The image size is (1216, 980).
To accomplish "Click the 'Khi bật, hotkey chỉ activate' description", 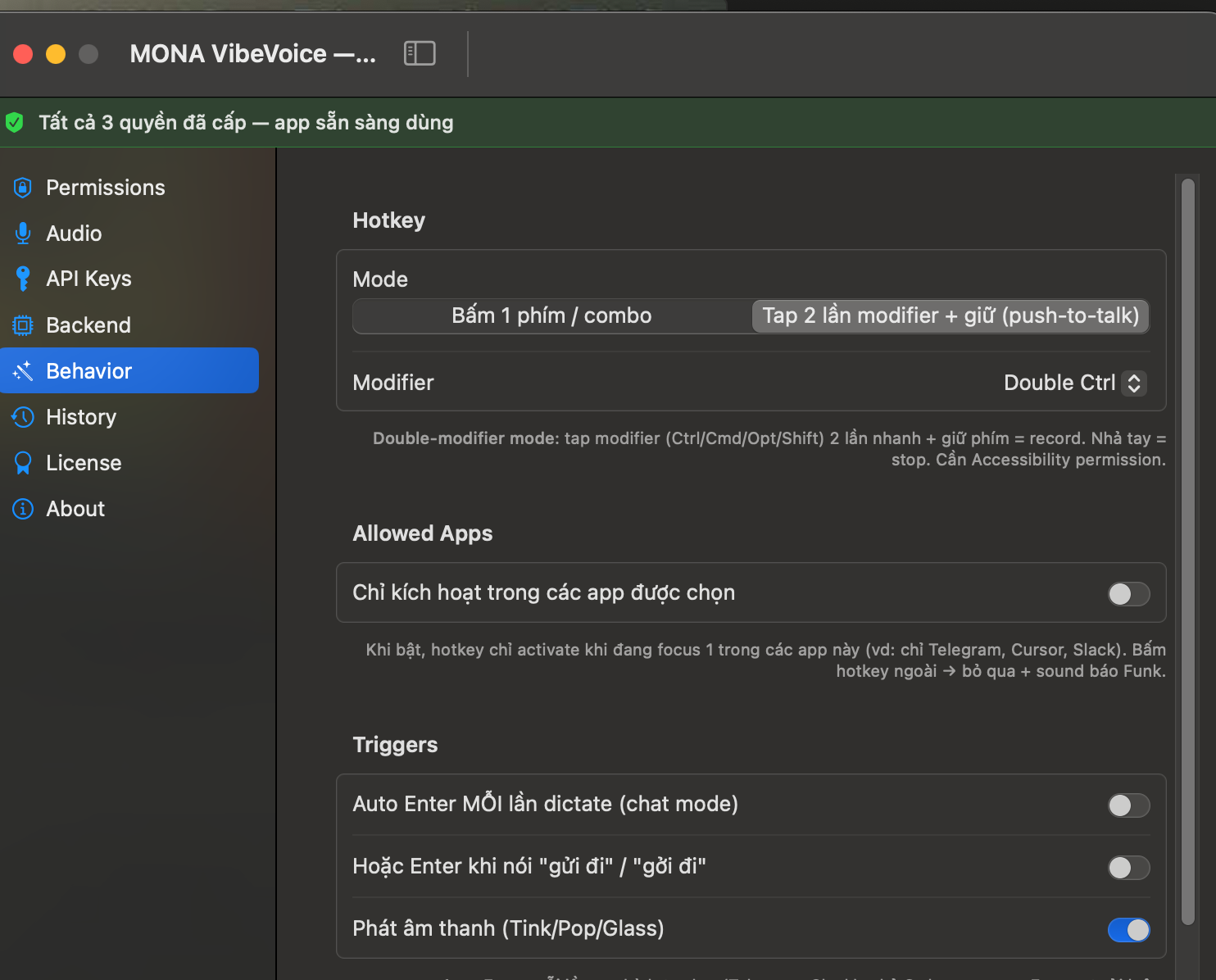I will pos(766,660).
